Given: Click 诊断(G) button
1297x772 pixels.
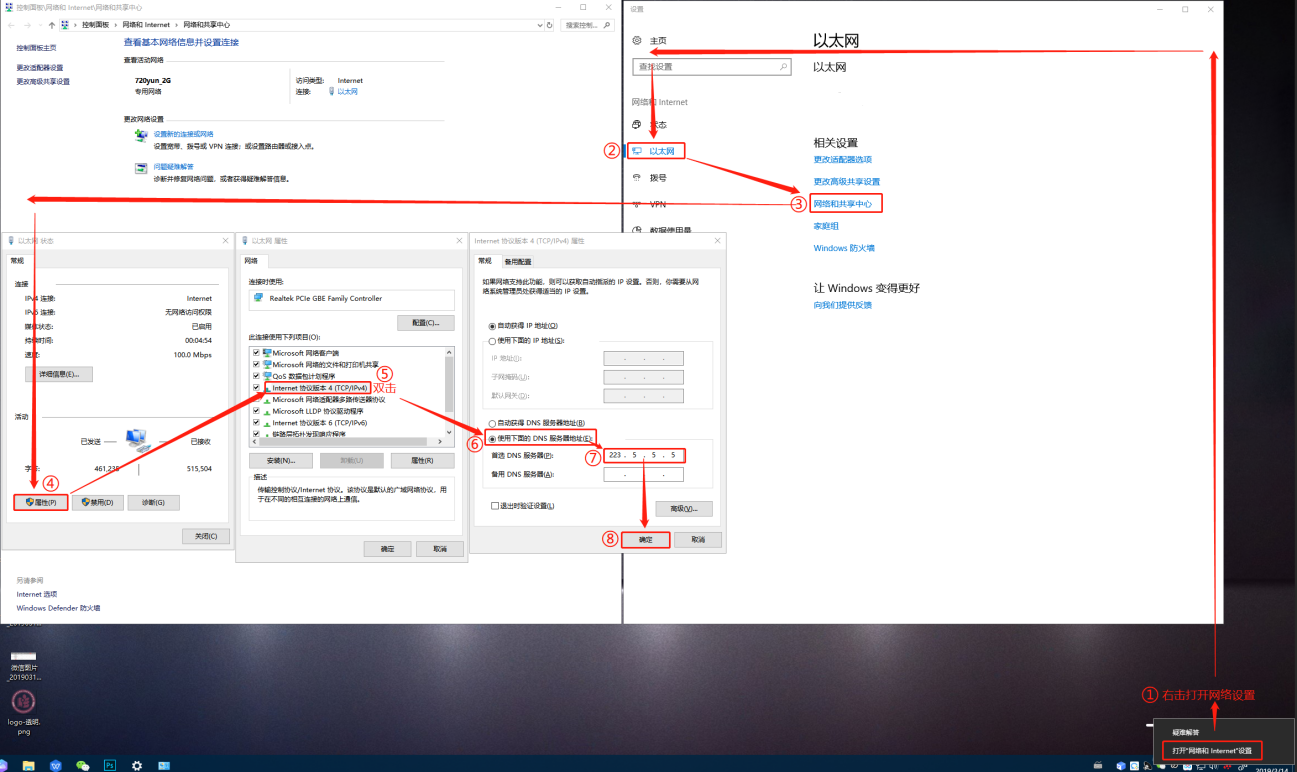Looking at the screenshot, I should tap(154, 502).
